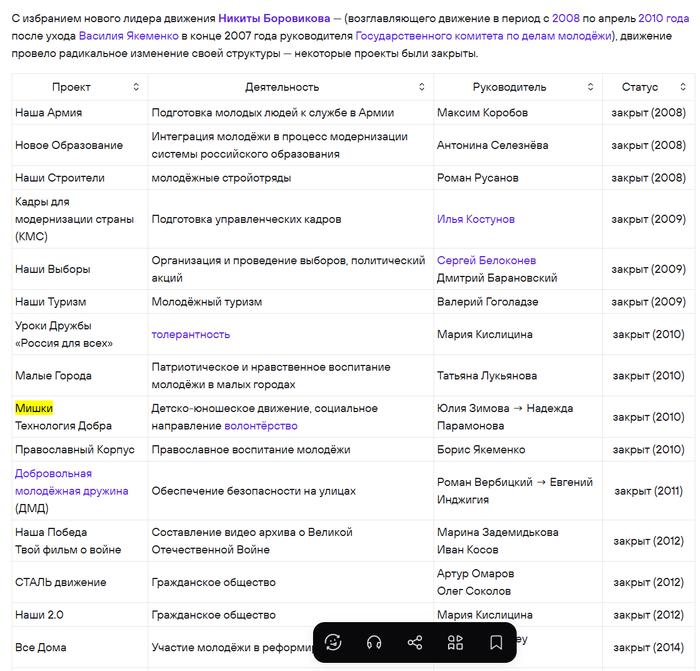The image size is (700, 671).
Task: Follow the волонтёрство link
Action: (x=261, y=425)
